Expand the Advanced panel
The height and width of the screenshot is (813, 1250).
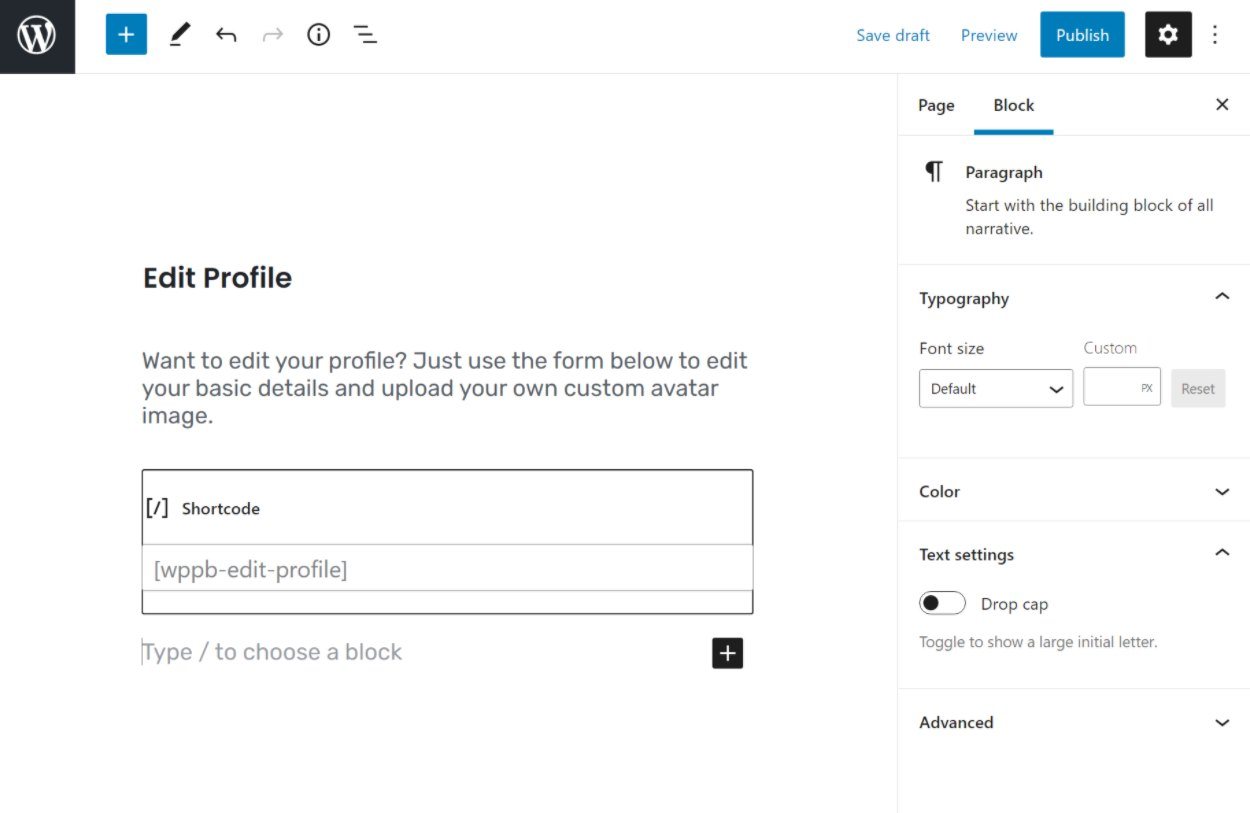(1074, 722)
